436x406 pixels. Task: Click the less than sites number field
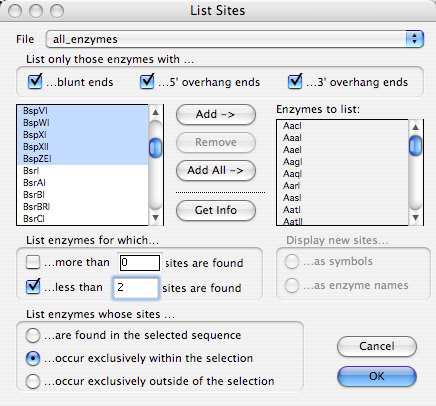click(x=136, y=288)
